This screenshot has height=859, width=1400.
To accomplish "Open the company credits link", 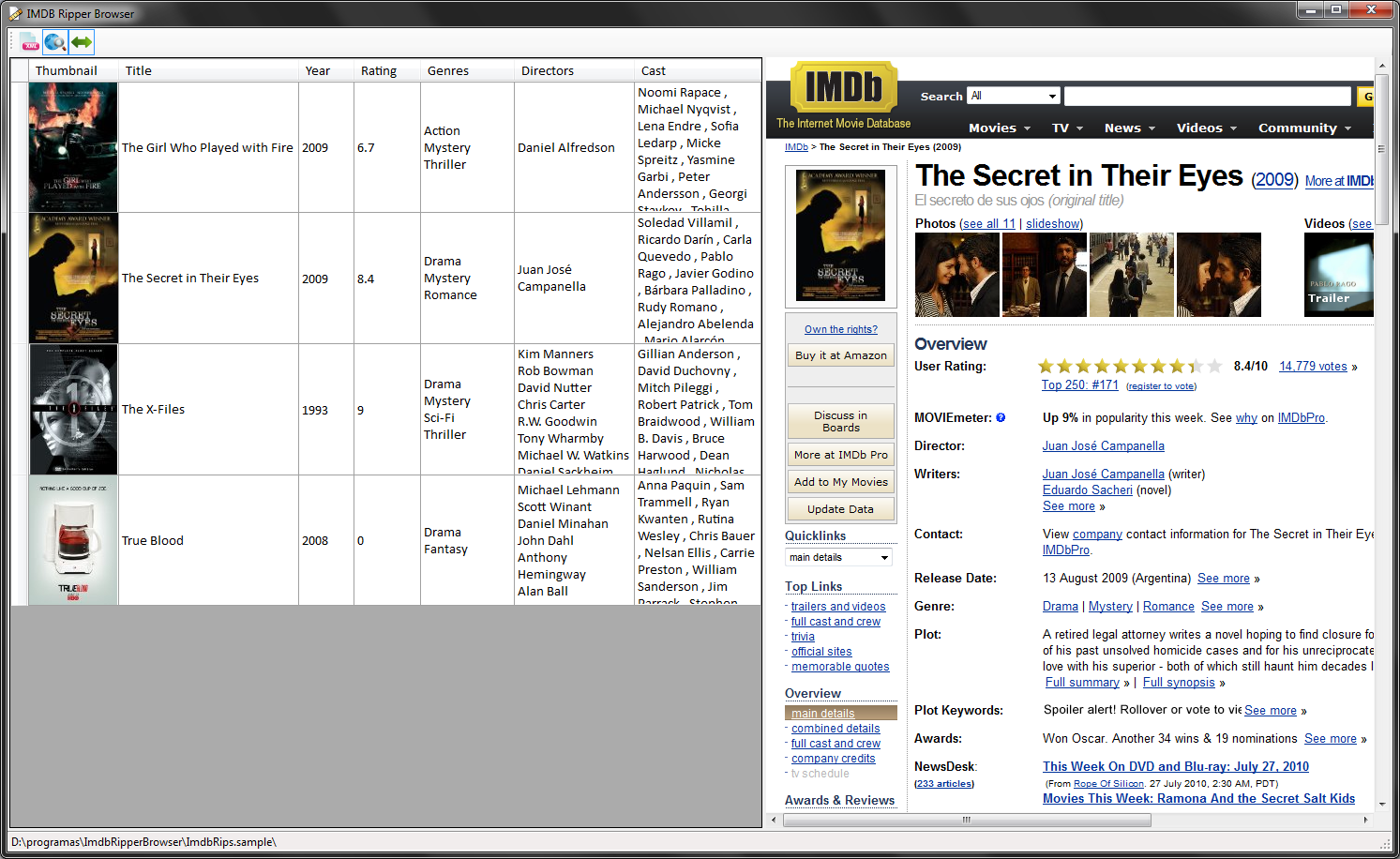I will click(834, 759).
